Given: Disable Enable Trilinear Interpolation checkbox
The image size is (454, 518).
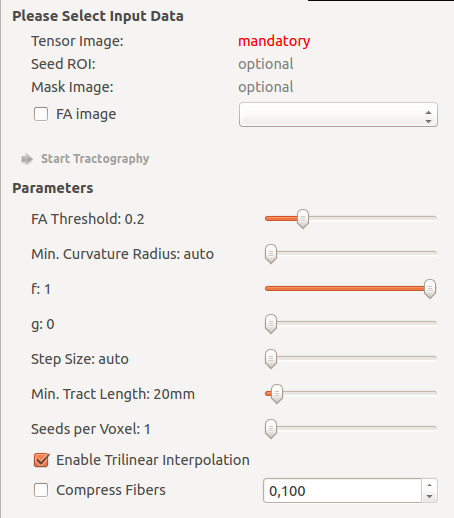Looking at the screenshot, I should point(41,460).
